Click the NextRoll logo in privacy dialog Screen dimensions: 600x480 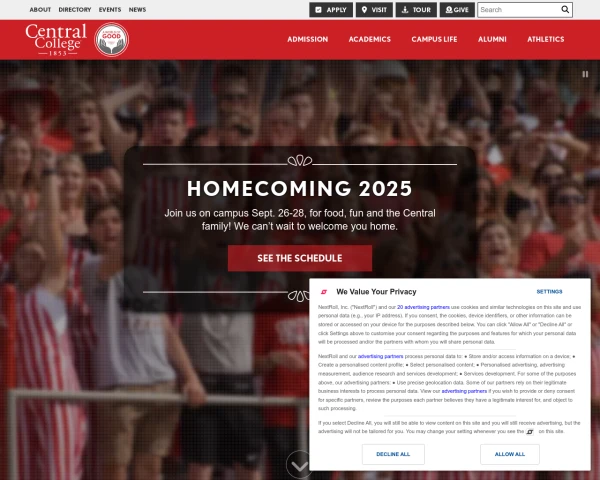(324, 292)
